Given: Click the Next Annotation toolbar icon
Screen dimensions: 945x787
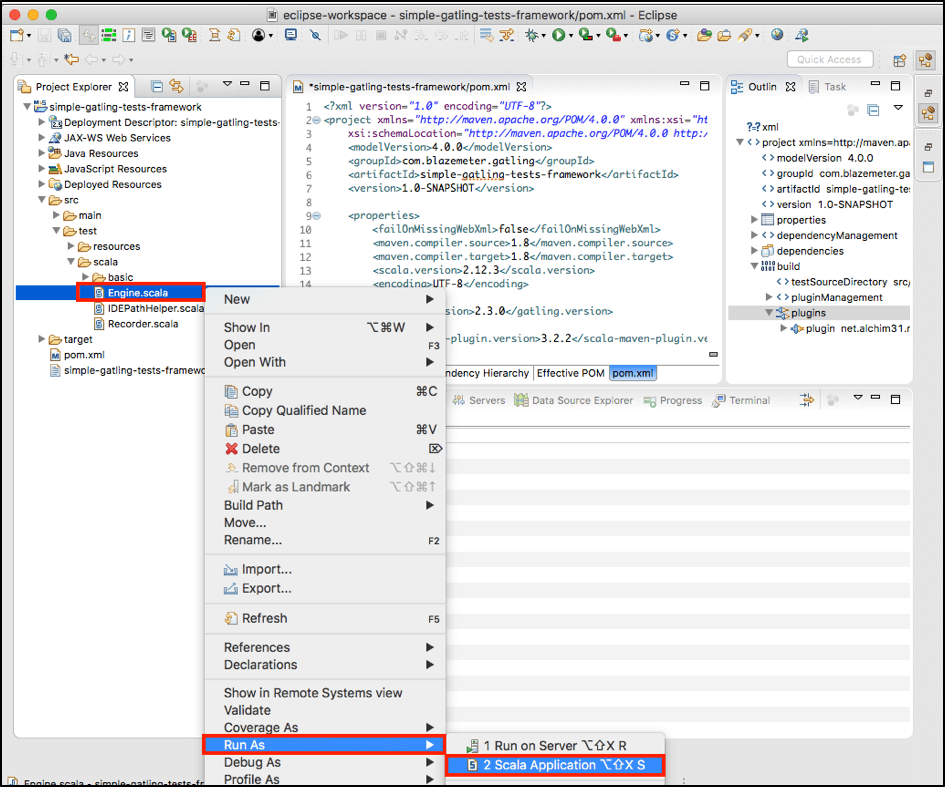Looking at the screenshot, I should coord(15,59).
